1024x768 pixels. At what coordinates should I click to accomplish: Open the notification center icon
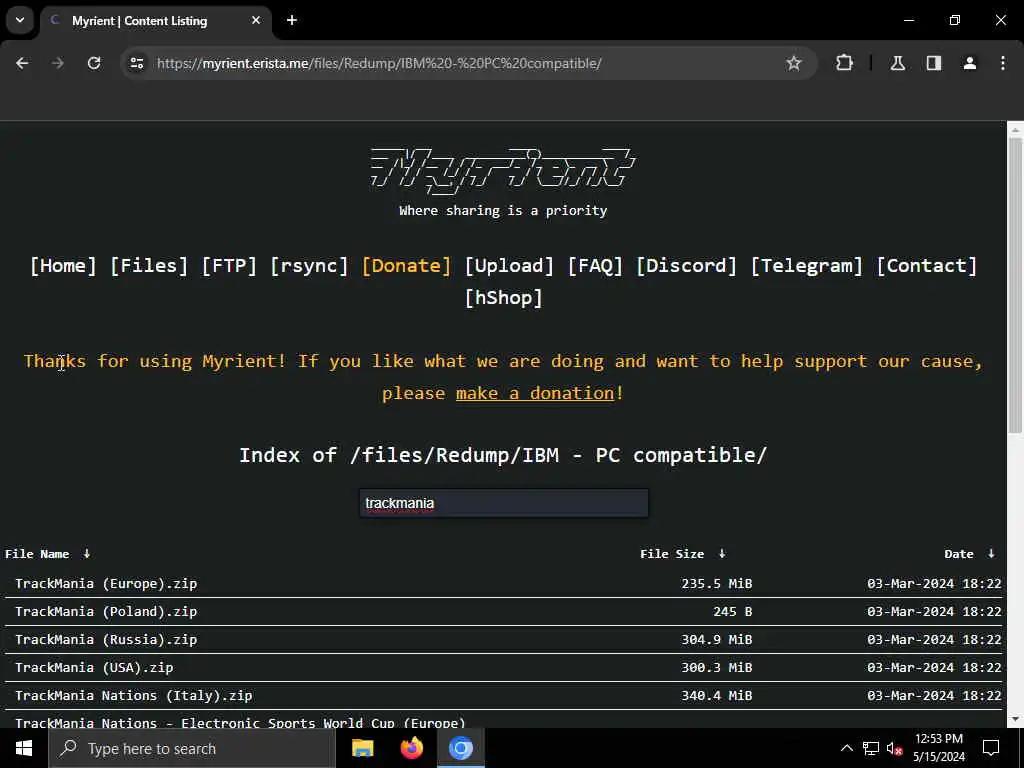[x=991, y=748]
